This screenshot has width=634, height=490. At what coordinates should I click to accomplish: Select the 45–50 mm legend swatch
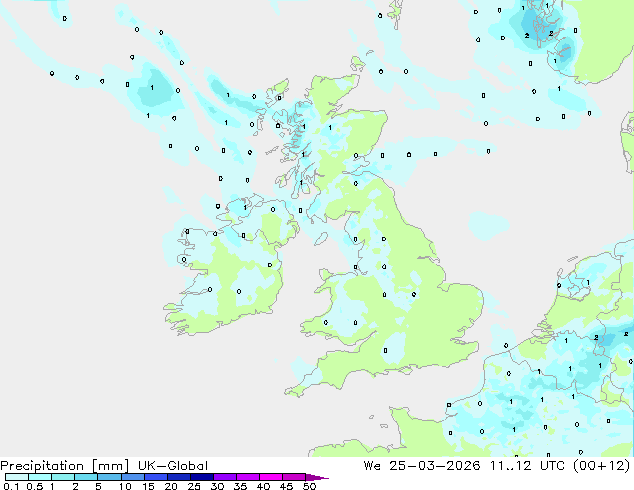[x=294, y=477]
